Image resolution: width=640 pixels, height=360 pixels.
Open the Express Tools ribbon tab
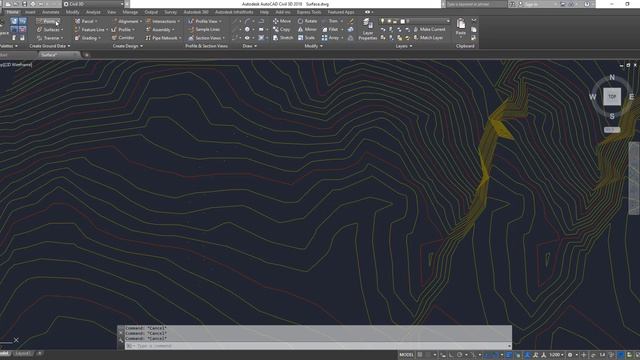click(309, 12)
